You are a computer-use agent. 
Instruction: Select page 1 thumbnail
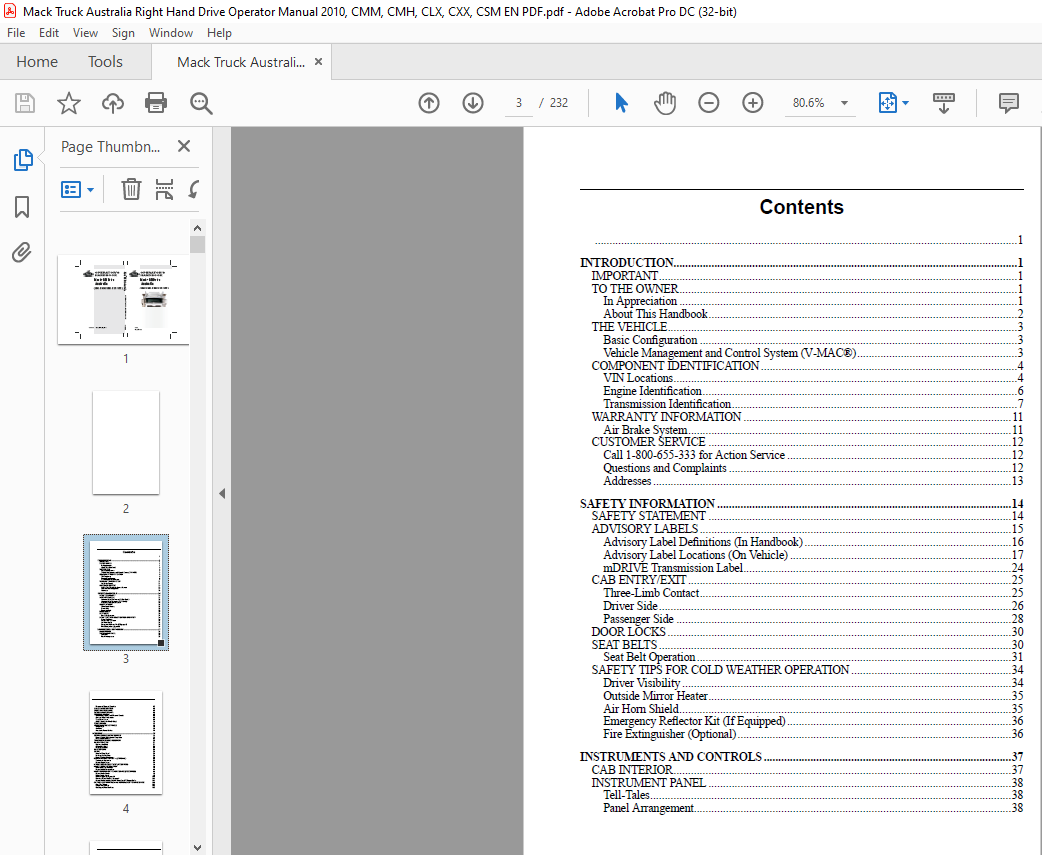(124, 300)
